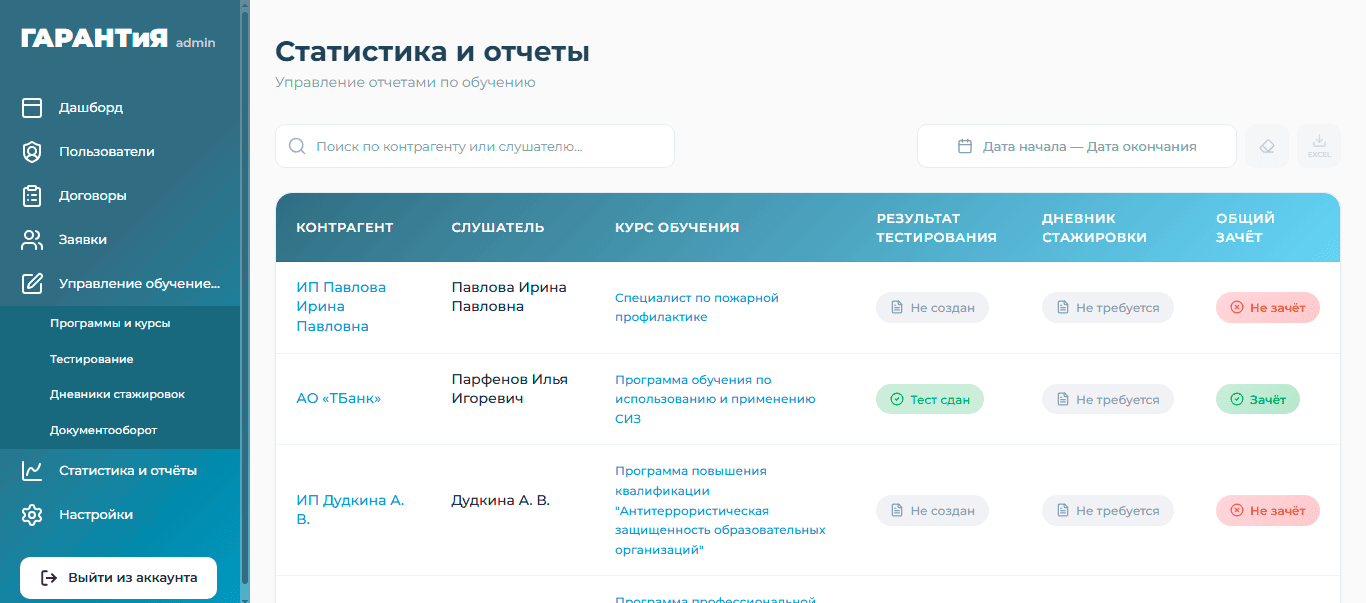This screenshot has height=603, width=1366.
Task: Click Не зачёт badge in Дудкина row
Action: (x=1268, y=510)
